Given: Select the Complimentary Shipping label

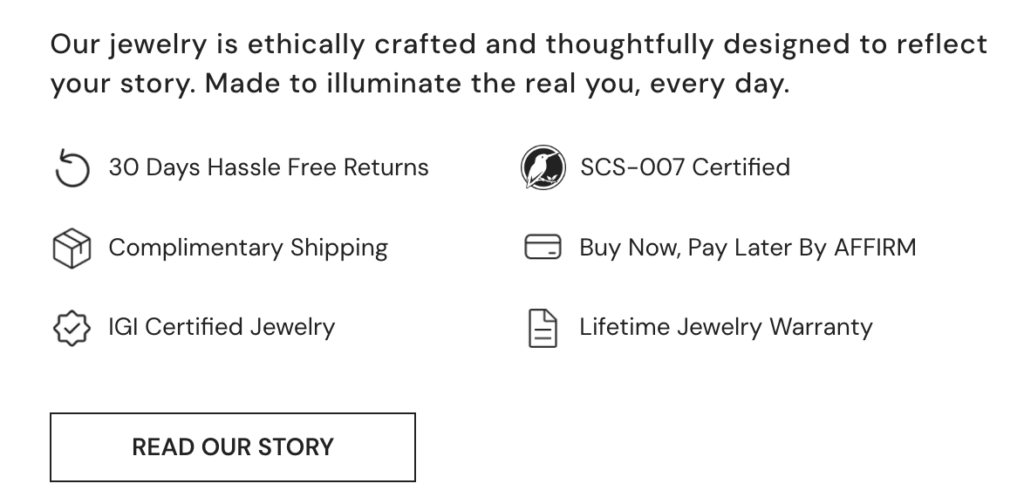Looking at the screenshot, I should point(248,248).
